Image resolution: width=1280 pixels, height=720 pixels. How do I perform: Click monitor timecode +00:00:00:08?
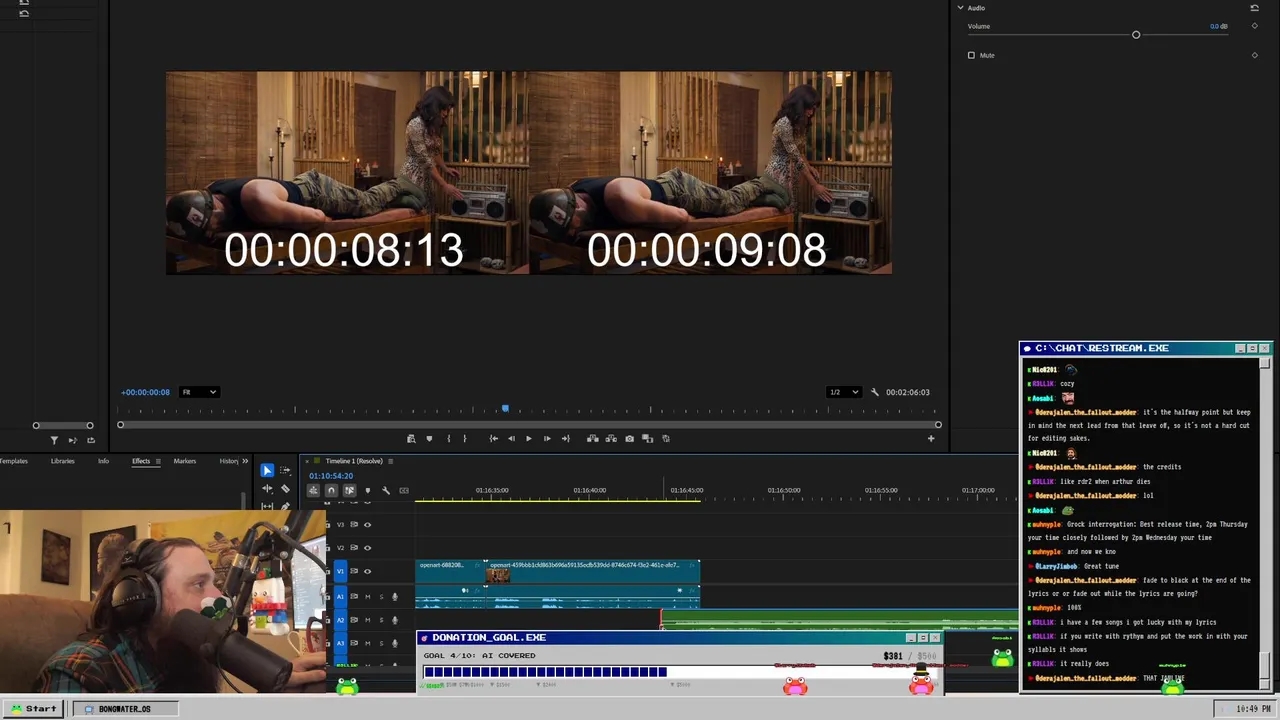145,392
